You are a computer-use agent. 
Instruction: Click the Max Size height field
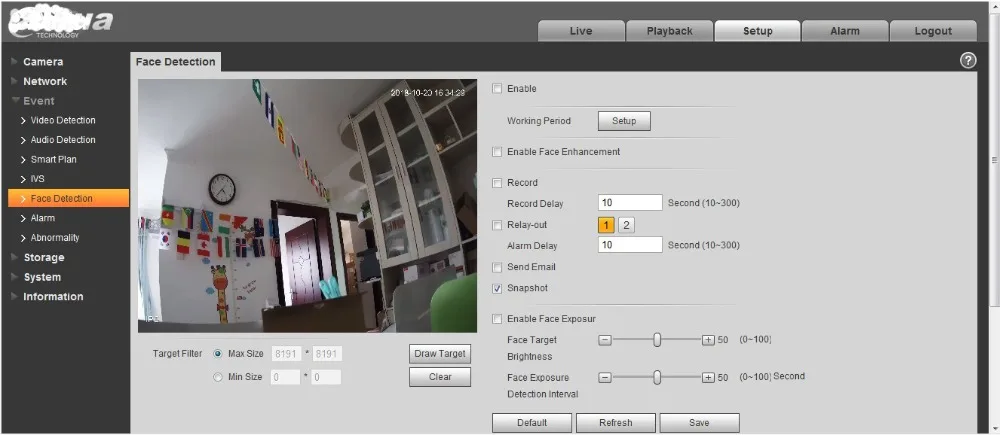point(327,354)
